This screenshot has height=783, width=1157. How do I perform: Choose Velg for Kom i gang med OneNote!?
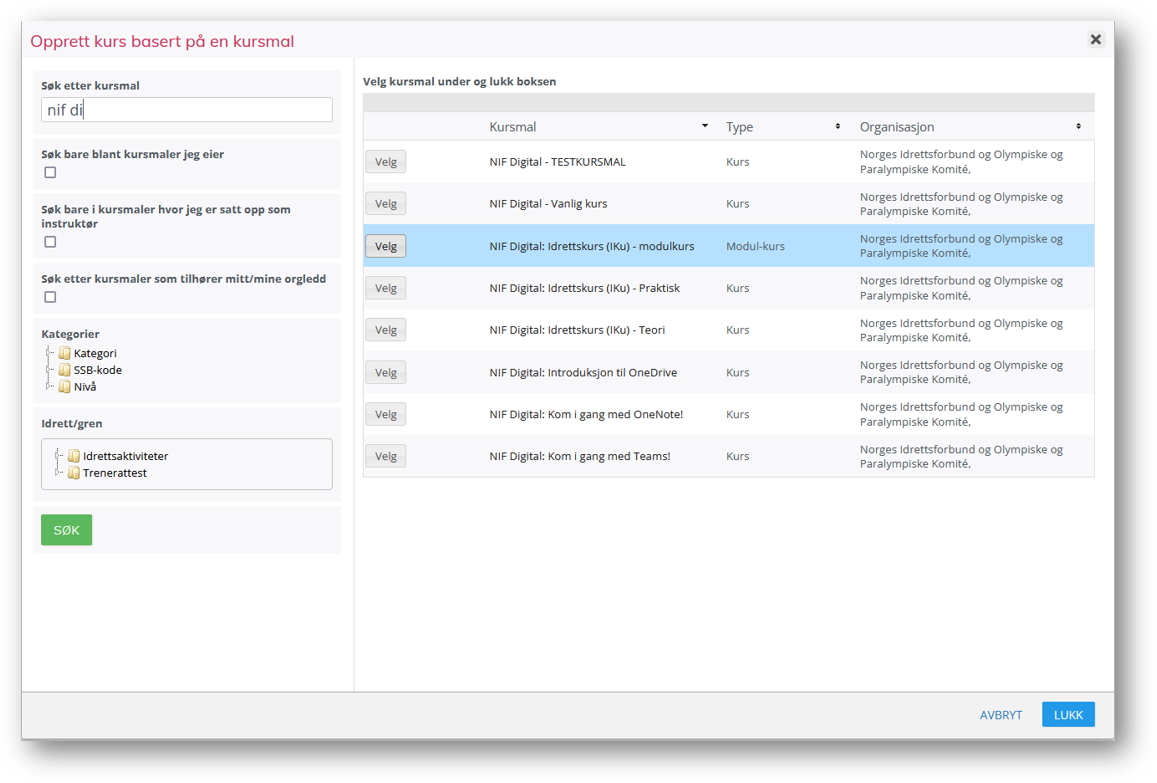(x=386, y=414)
